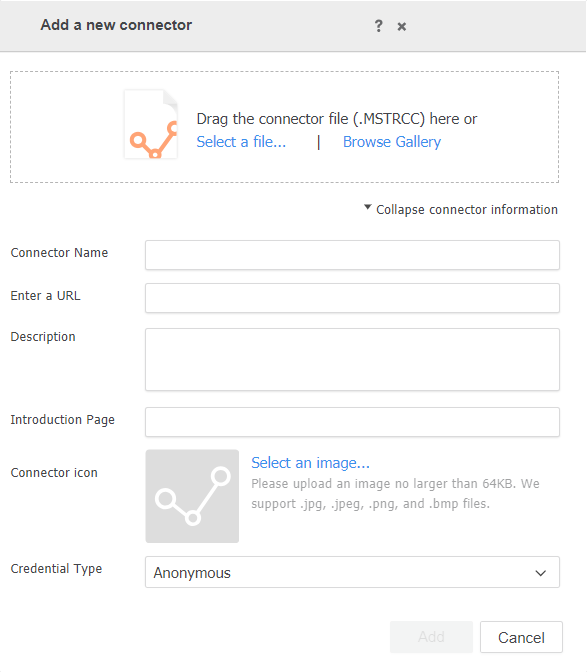Select the Anonymous credential type box
Viewport: 587px width, 672px height.
coord(352,572)
